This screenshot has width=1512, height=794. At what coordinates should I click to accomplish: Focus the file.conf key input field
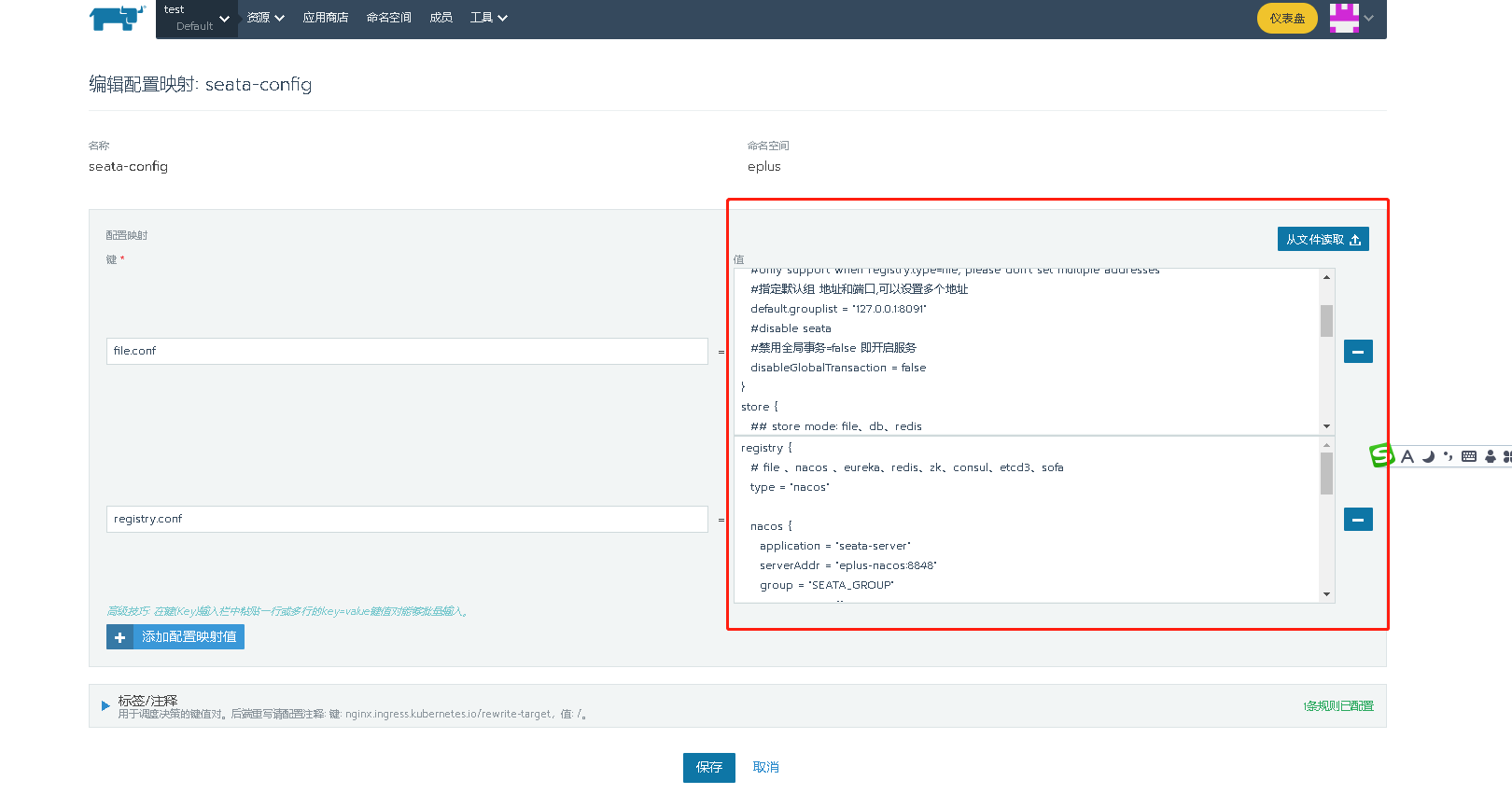(x=407, y=351)
